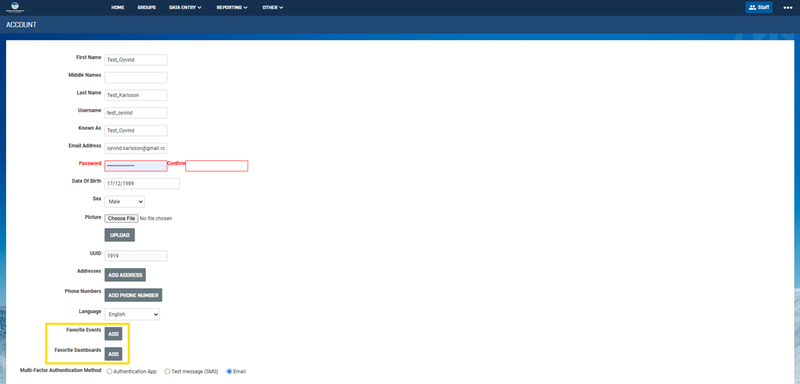Click ADD next to Favorite Events

coord(113,334)
